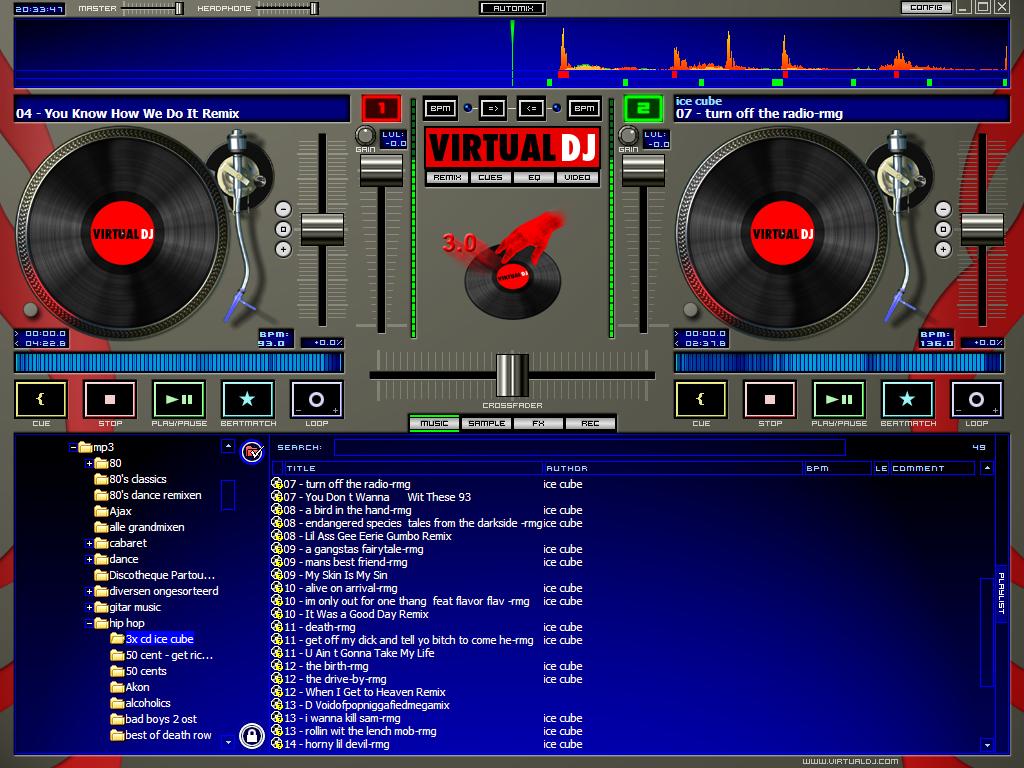Image resolution: width=1024 pixels, height=768 pixels.
Task: Click the left deck CUE button
Action: pos(40,399)
